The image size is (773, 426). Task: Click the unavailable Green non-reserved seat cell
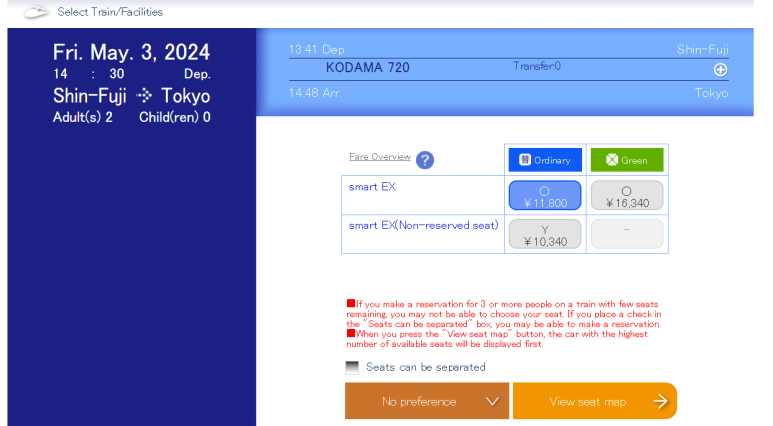627,234
